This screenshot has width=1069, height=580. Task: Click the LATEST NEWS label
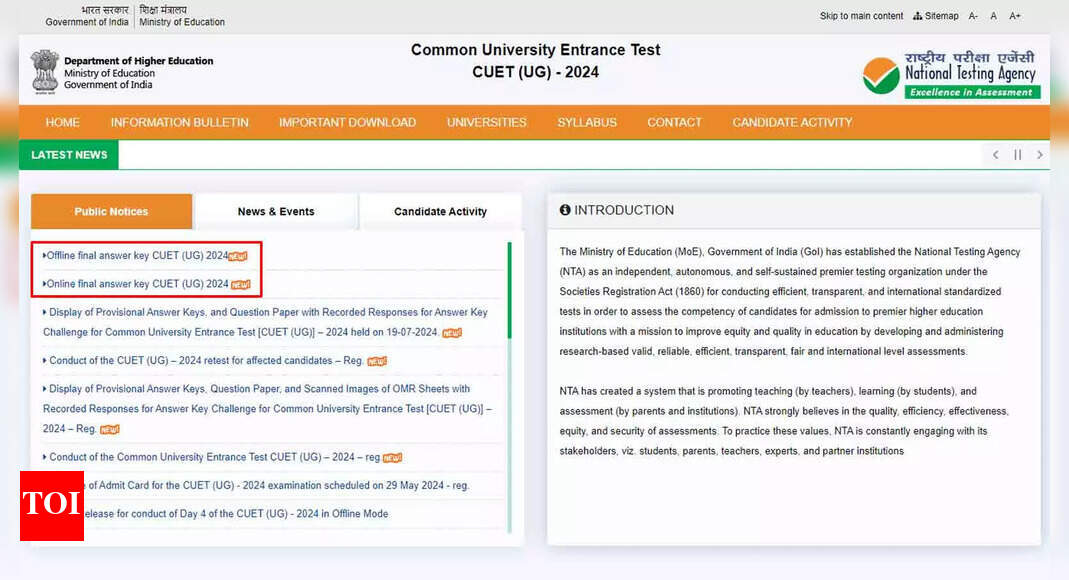point(69,155)
